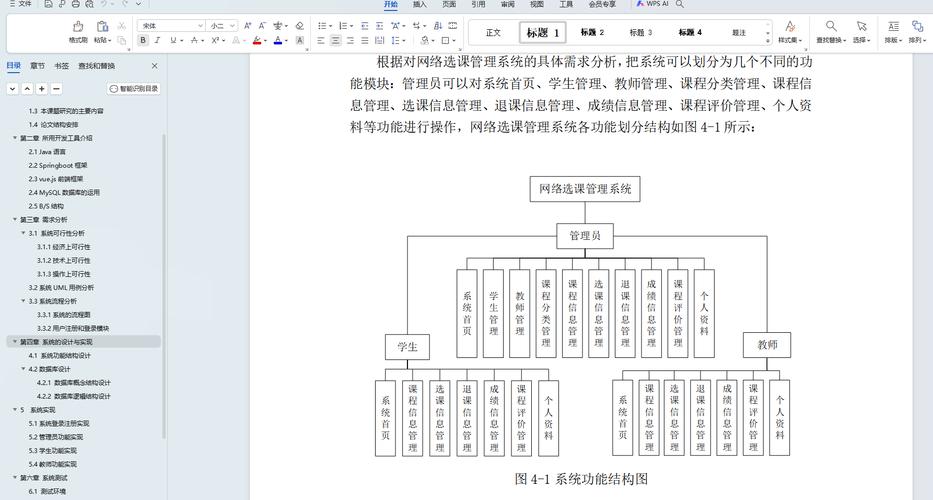Click the Paste clipboard icon
933x500 pixels.
pyautogui.click(x=102, y=26)
